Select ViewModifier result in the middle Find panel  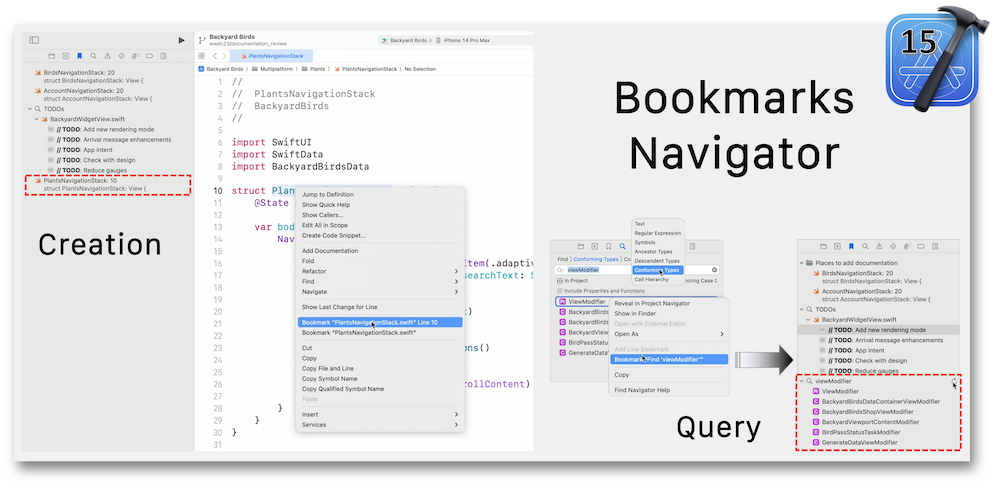tap(583, 302)
